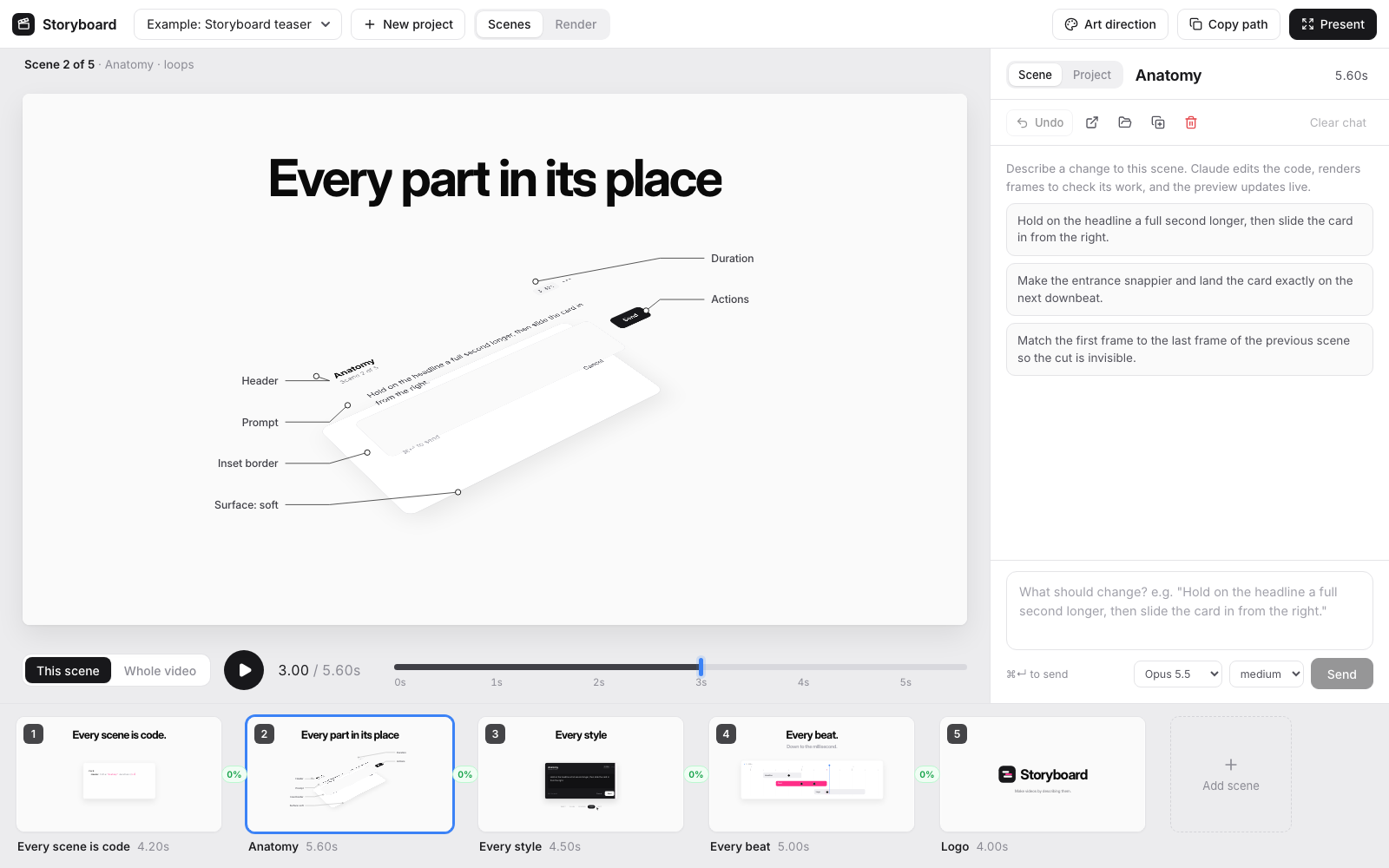The image size is (1389, 868).
Task: Click the 0% transition badge after scene 4
Action: 927,774
